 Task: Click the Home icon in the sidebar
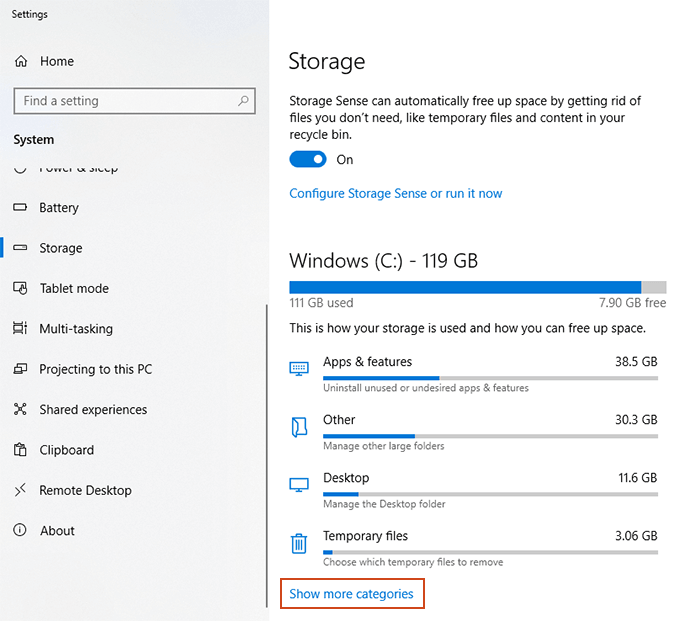[21, 61]
